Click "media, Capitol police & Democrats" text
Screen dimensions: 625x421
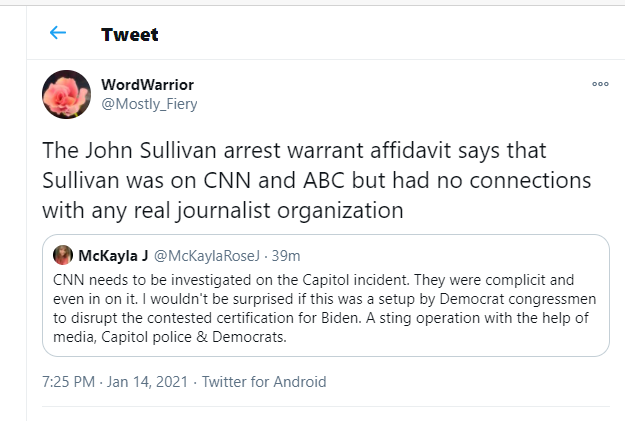[170, 337]
